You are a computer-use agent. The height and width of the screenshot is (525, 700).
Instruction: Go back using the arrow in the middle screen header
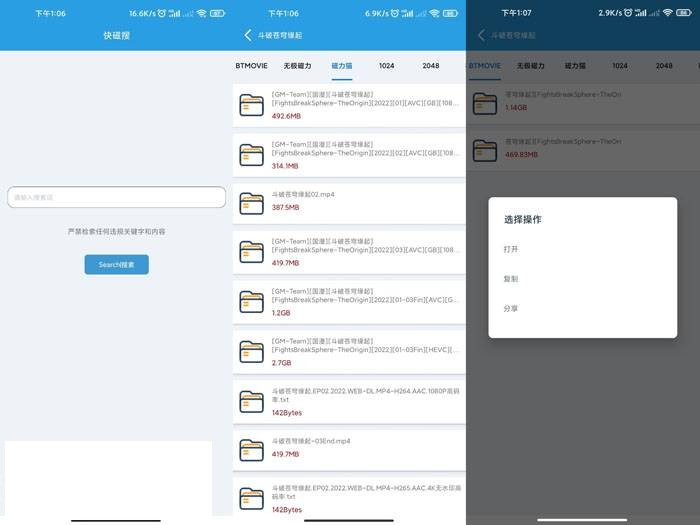tap(248, 35)
